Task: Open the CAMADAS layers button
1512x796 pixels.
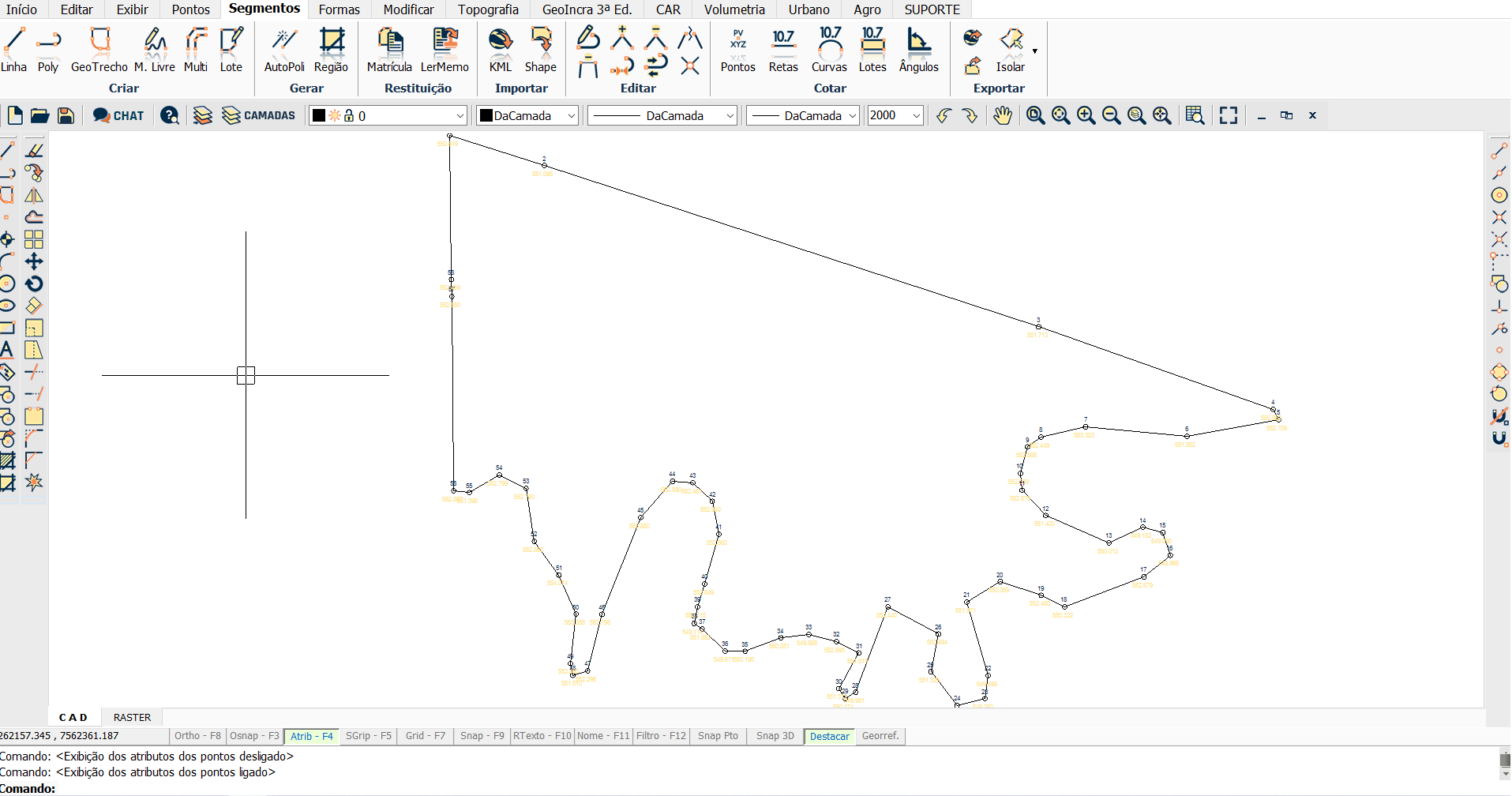Action: pos(259,116)
